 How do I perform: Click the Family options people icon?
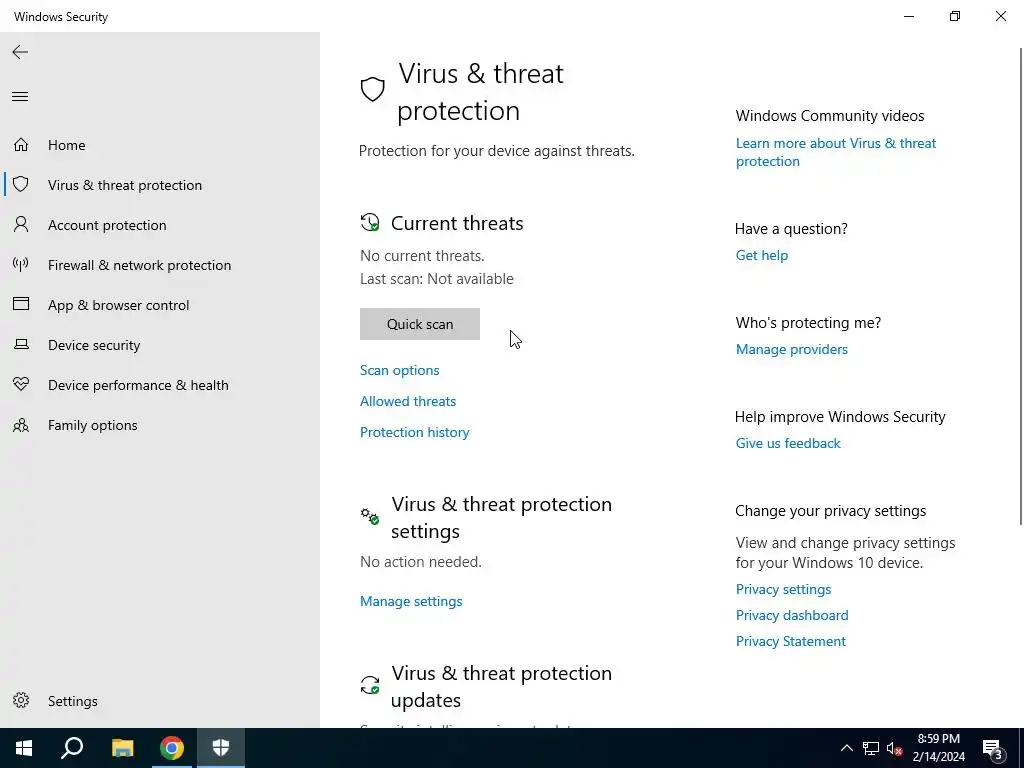pos(21,425)
